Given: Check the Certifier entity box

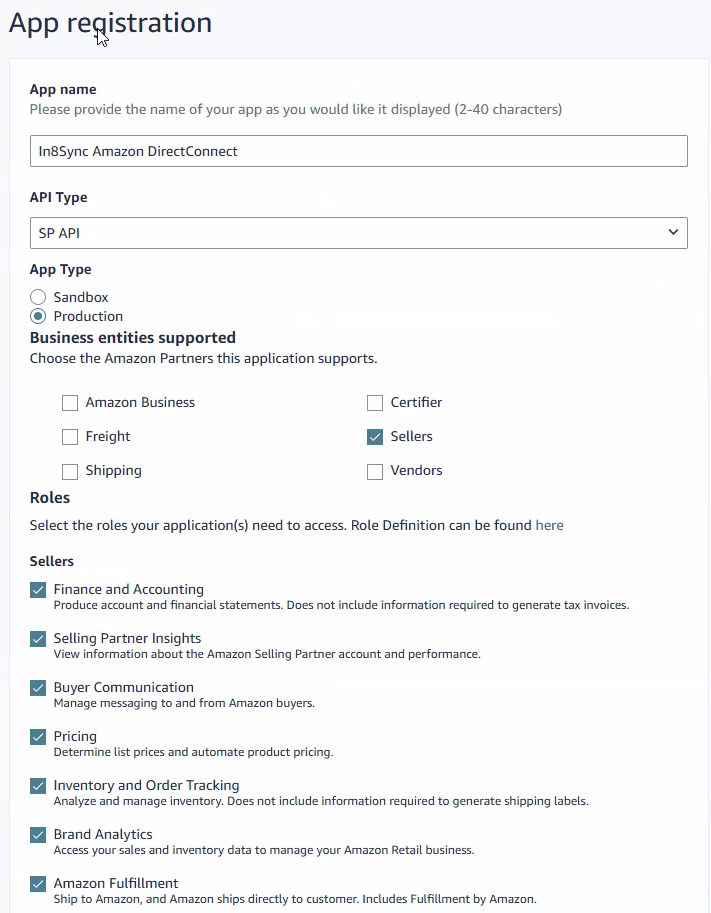Looking at the screenshot, I should (375, 403).
